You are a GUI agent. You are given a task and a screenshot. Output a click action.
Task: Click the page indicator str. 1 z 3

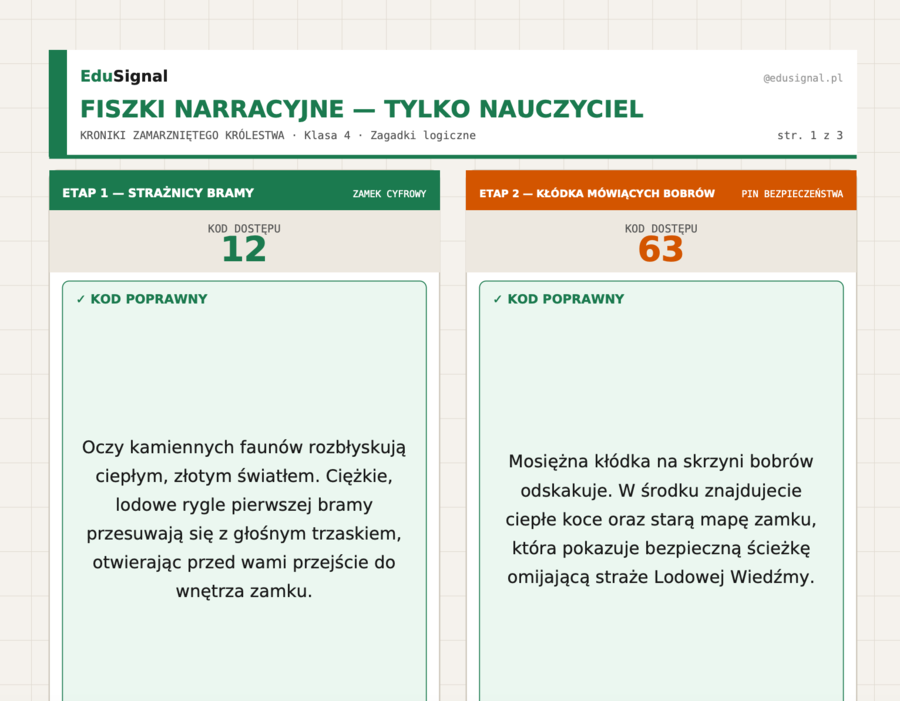[x=810, y=135]
